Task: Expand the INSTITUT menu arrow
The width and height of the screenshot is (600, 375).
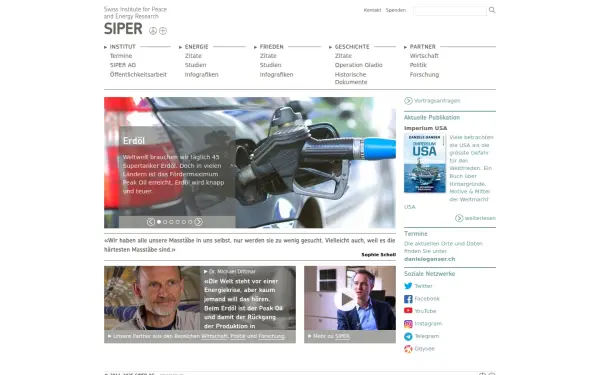Action: pyautogui.click(x=106, y=47)
